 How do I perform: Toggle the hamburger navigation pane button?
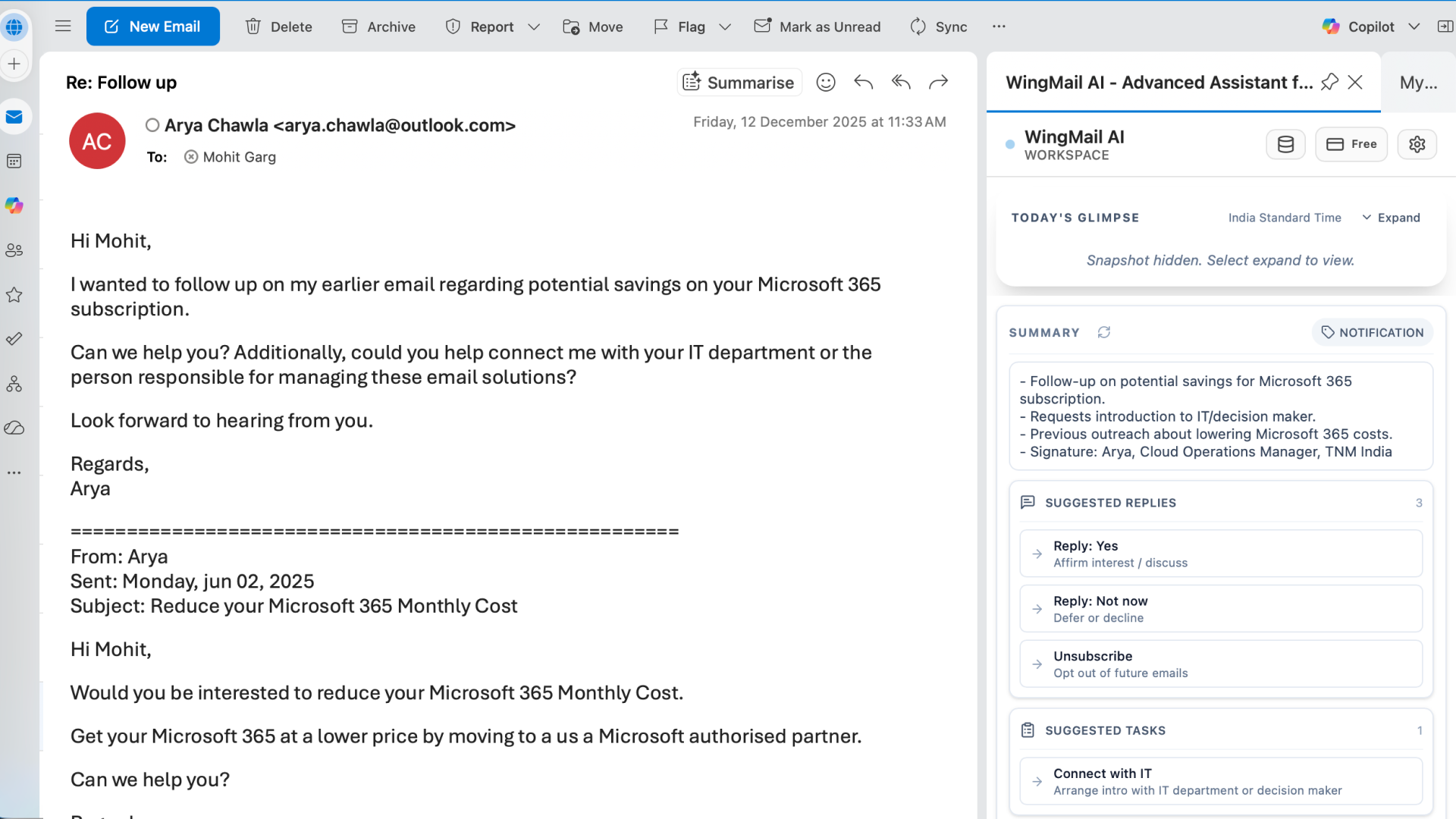point(63,27)
